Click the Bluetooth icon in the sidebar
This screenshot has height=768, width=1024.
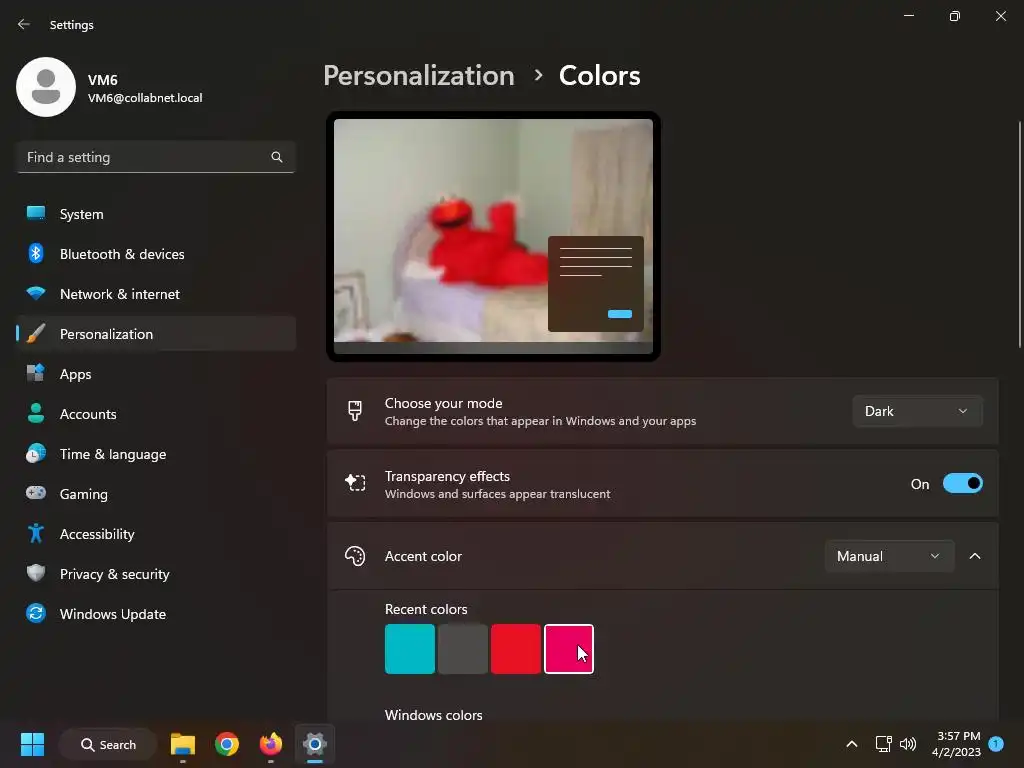pyautogui.click(x=36, y=253)
